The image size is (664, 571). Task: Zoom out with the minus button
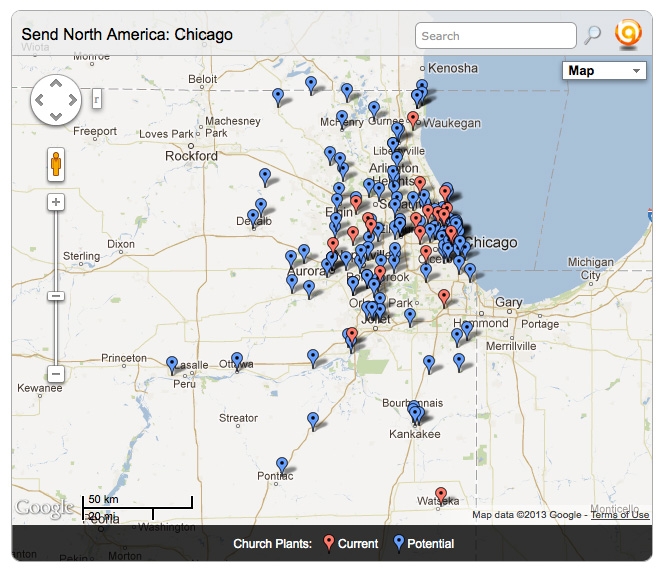tap(56, 374)
